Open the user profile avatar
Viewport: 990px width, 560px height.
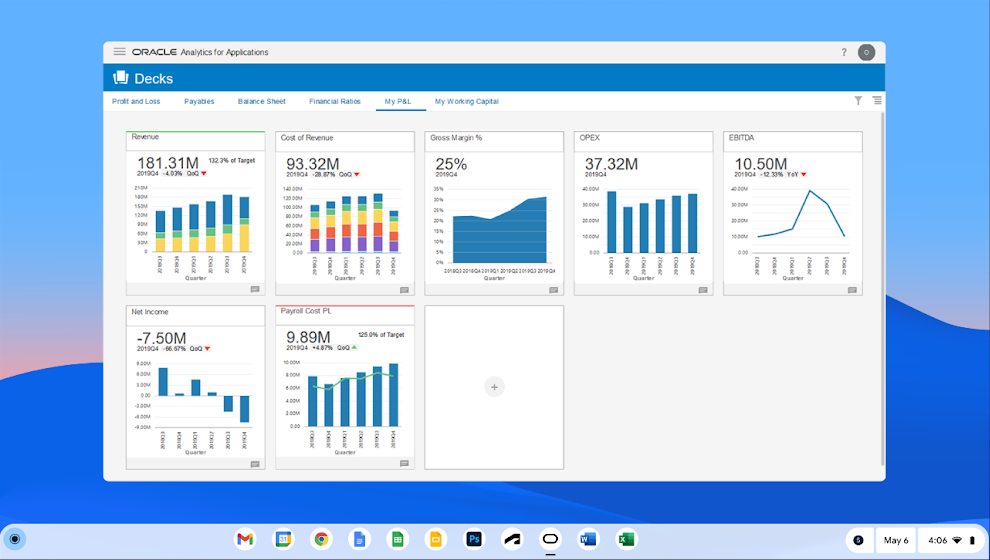click(x=867, y=52)
